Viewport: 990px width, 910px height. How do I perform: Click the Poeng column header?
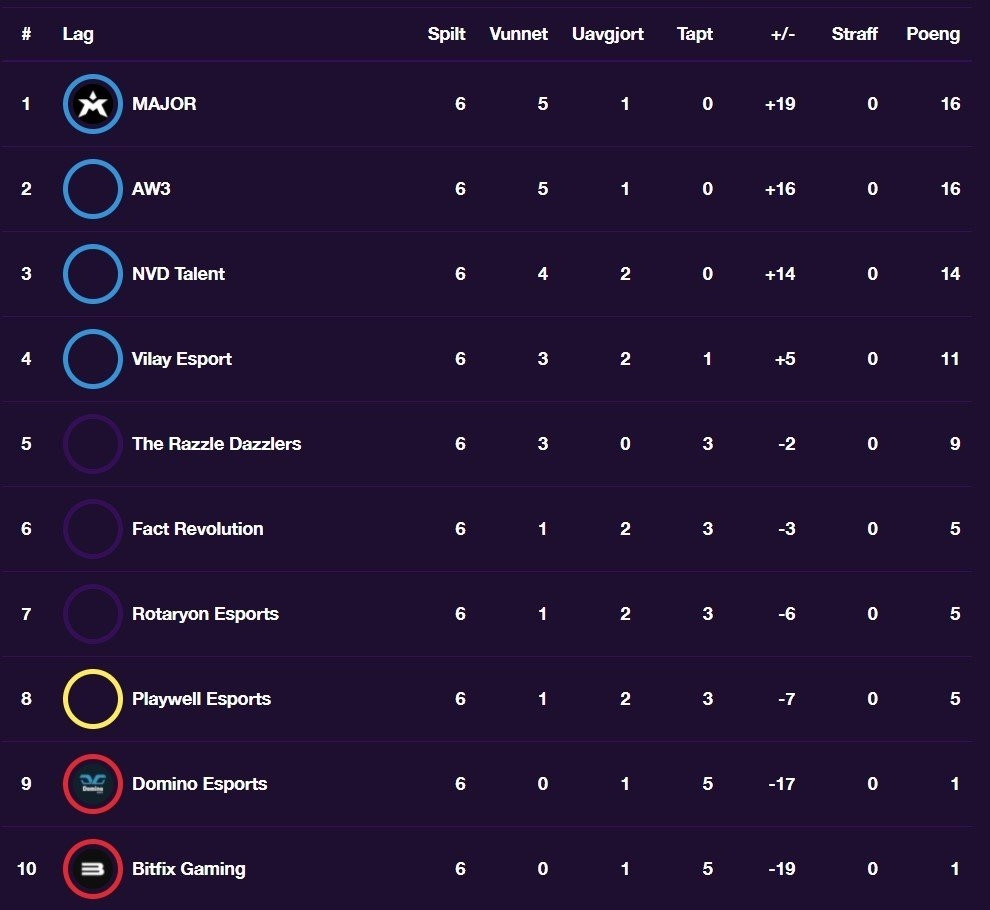tap(932, 34)
